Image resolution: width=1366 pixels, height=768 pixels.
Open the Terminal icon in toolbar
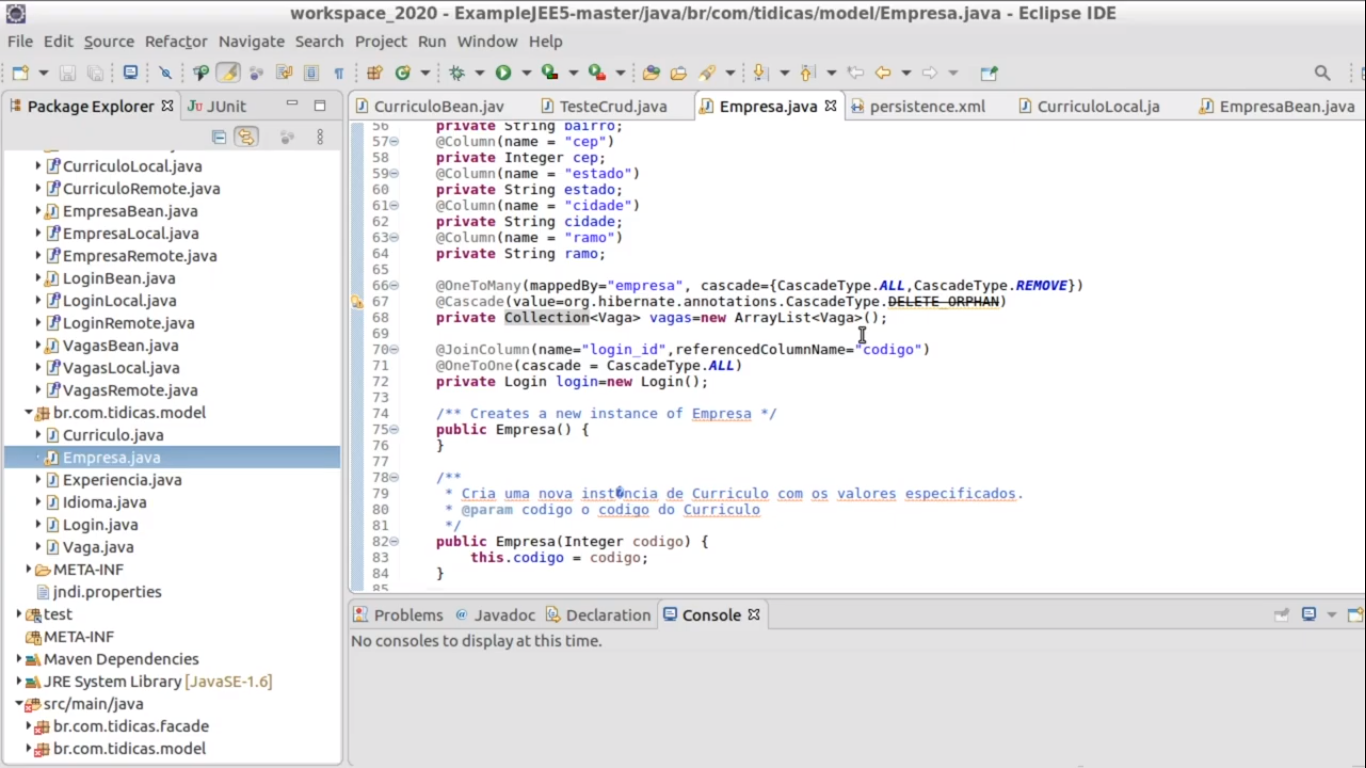coord(130,73)
